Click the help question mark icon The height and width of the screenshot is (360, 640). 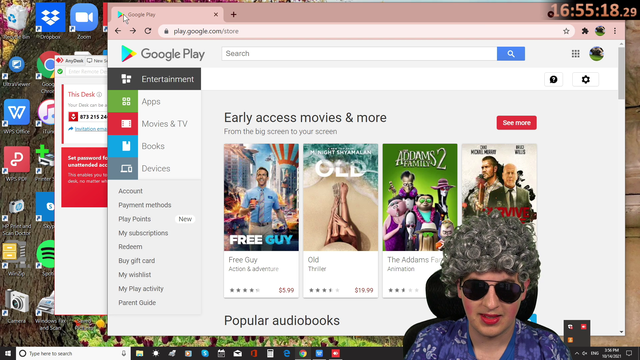pyautogui.click(x=553, y=80)
